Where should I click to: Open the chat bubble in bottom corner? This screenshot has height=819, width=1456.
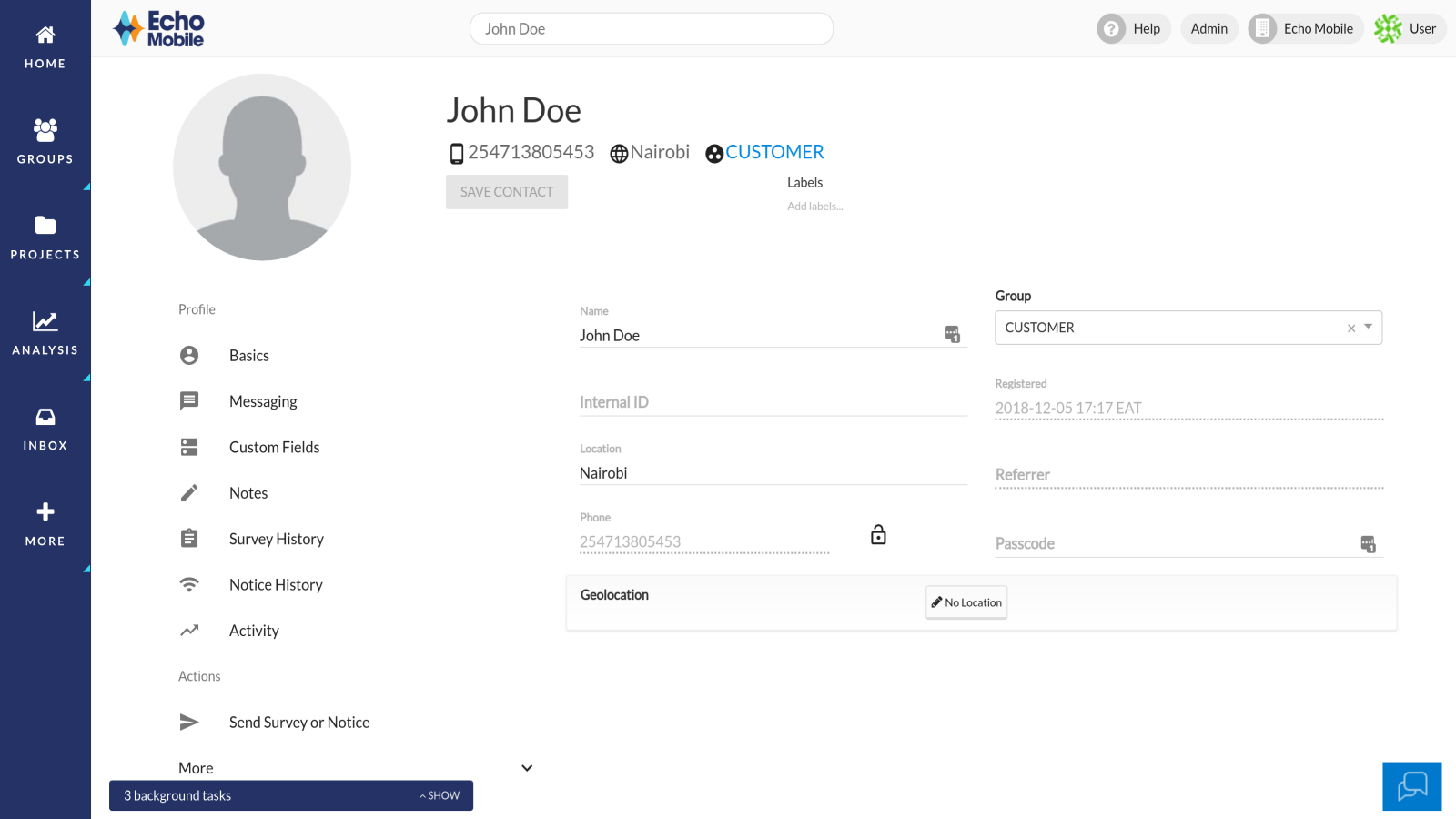click(1411, 785)
